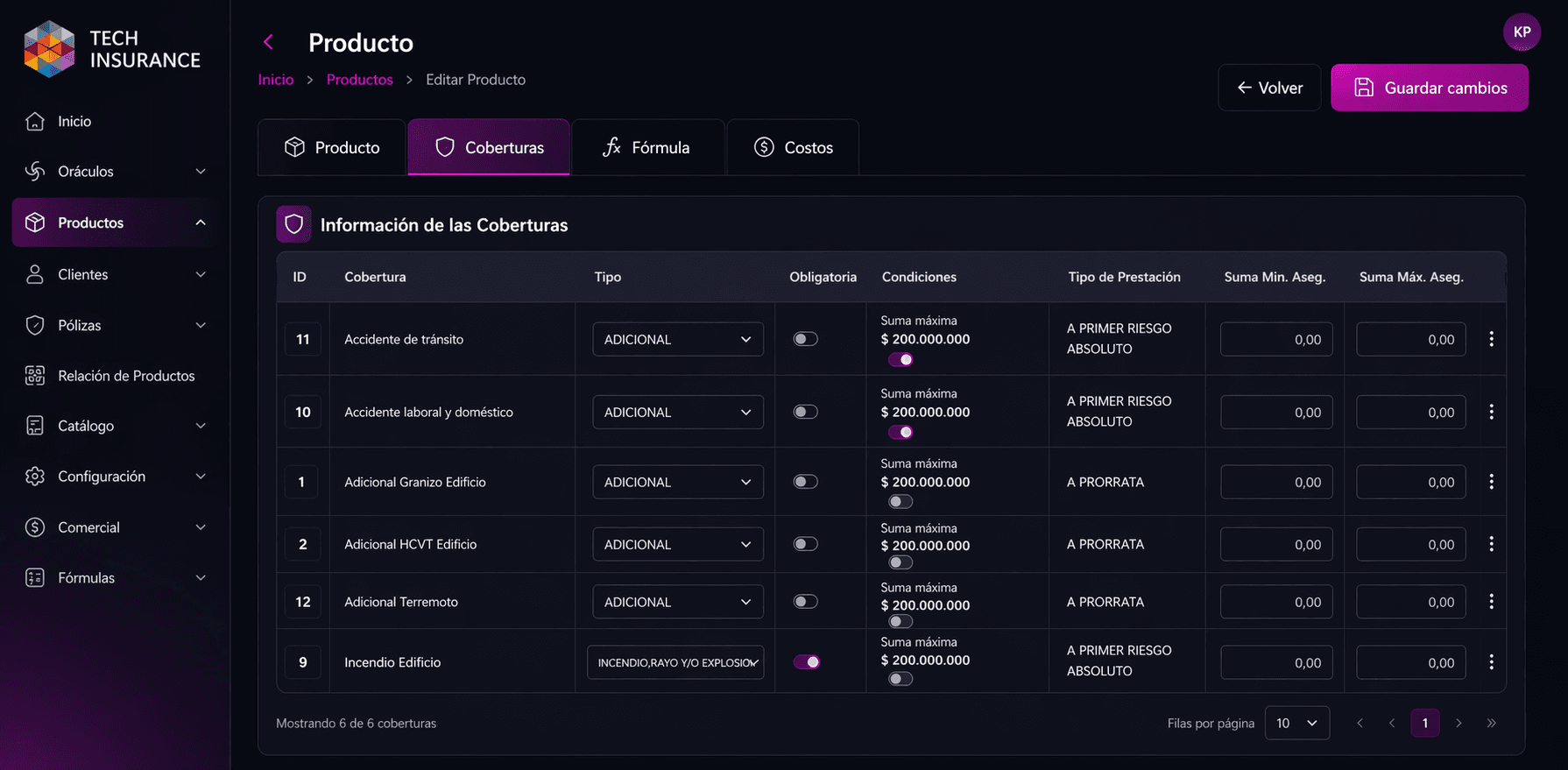
Task: Open the Filas por página dropdown
Action: [x=1296, y=723]
